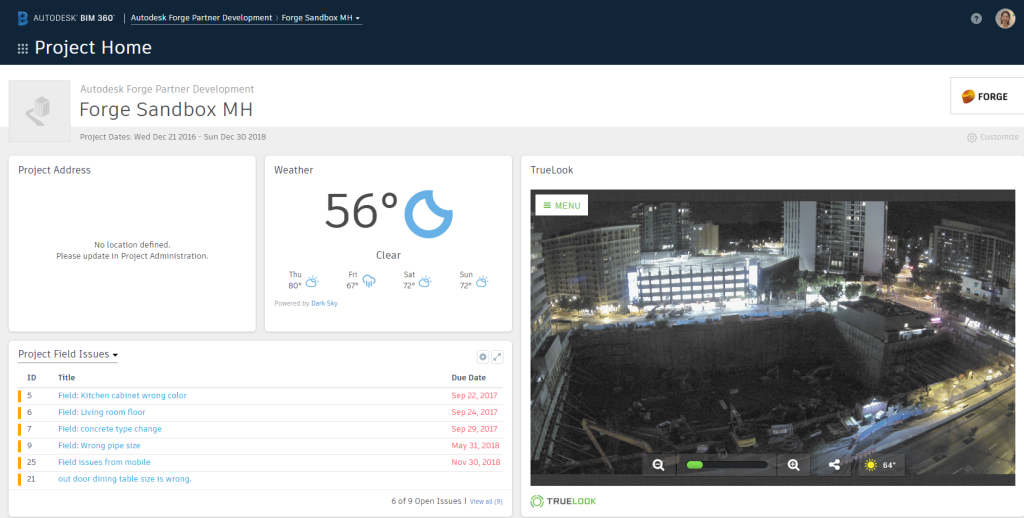Click the Title column header
This screenshot has width=1024, height=518.
click(67, 378)
